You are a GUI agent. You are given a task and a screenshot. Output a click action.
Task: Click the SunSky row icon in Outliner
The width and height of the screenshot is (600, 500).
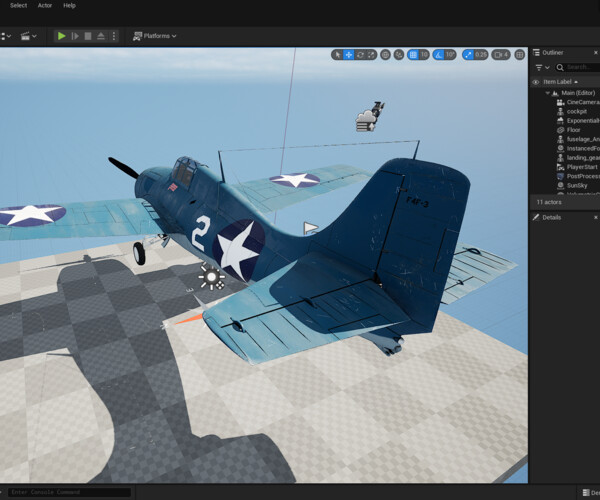click(560, 185)
